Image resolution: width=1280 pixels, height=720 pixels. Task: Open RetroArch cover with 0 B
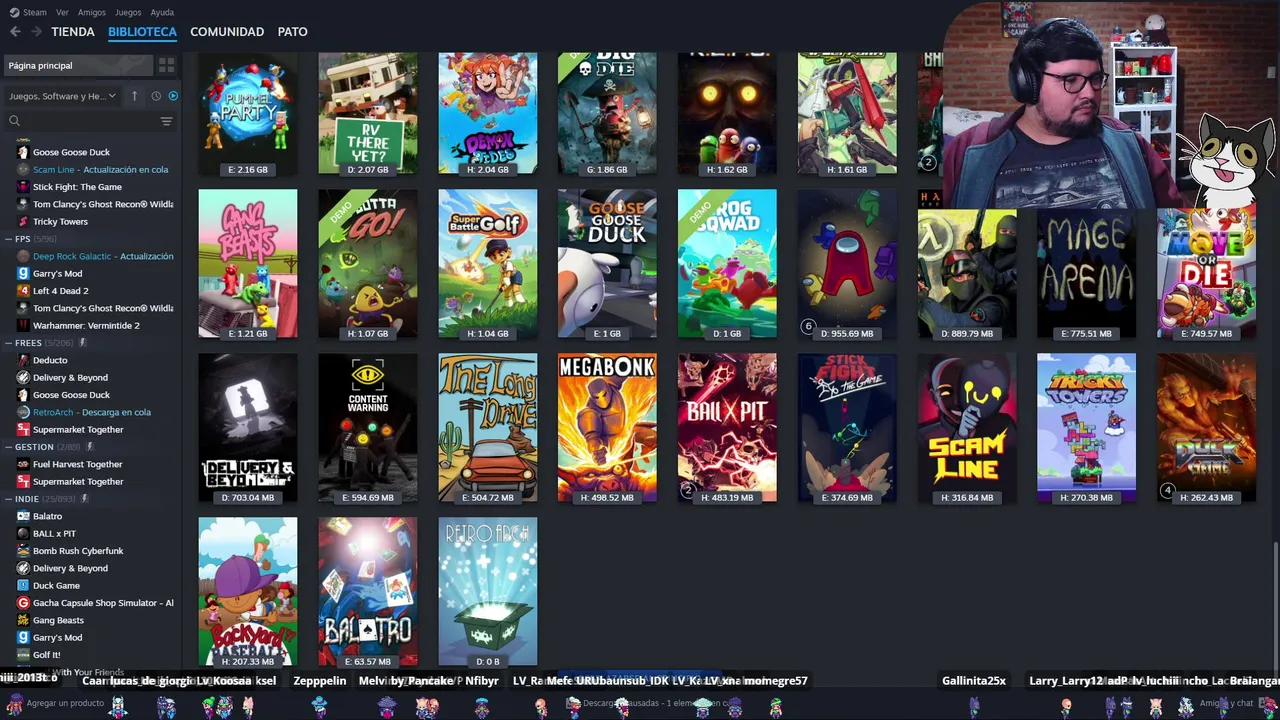pyautogui.click(x=488, y=591)
